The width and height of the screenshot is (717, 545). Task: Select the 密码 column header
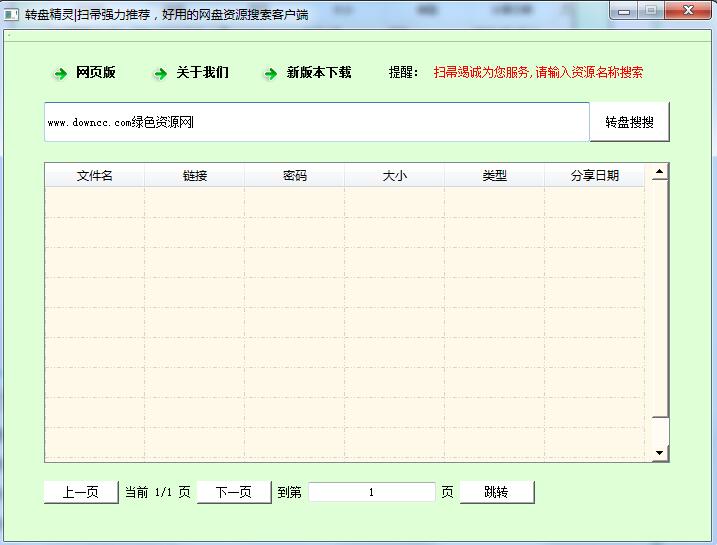(x=295, y=176)
